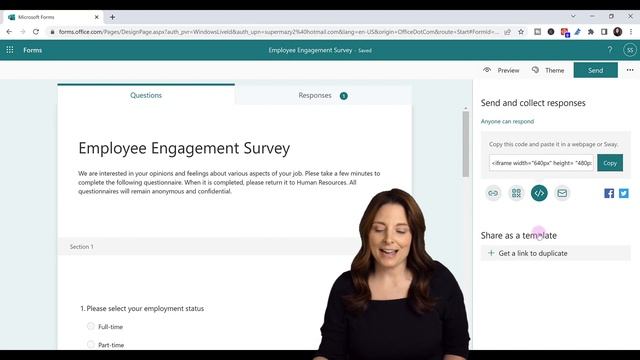
Task: Open the SS account avatar
Action: (630, 50)
